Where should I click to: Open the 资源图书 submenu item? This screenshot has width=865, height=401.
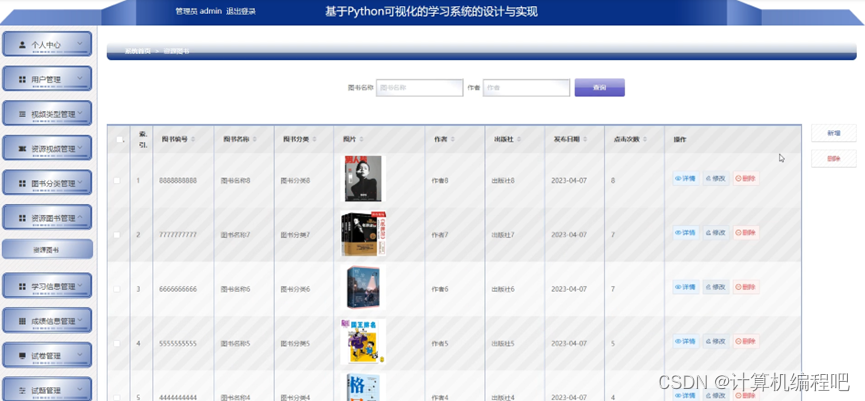pyautogui.click(x=47, y=249)
